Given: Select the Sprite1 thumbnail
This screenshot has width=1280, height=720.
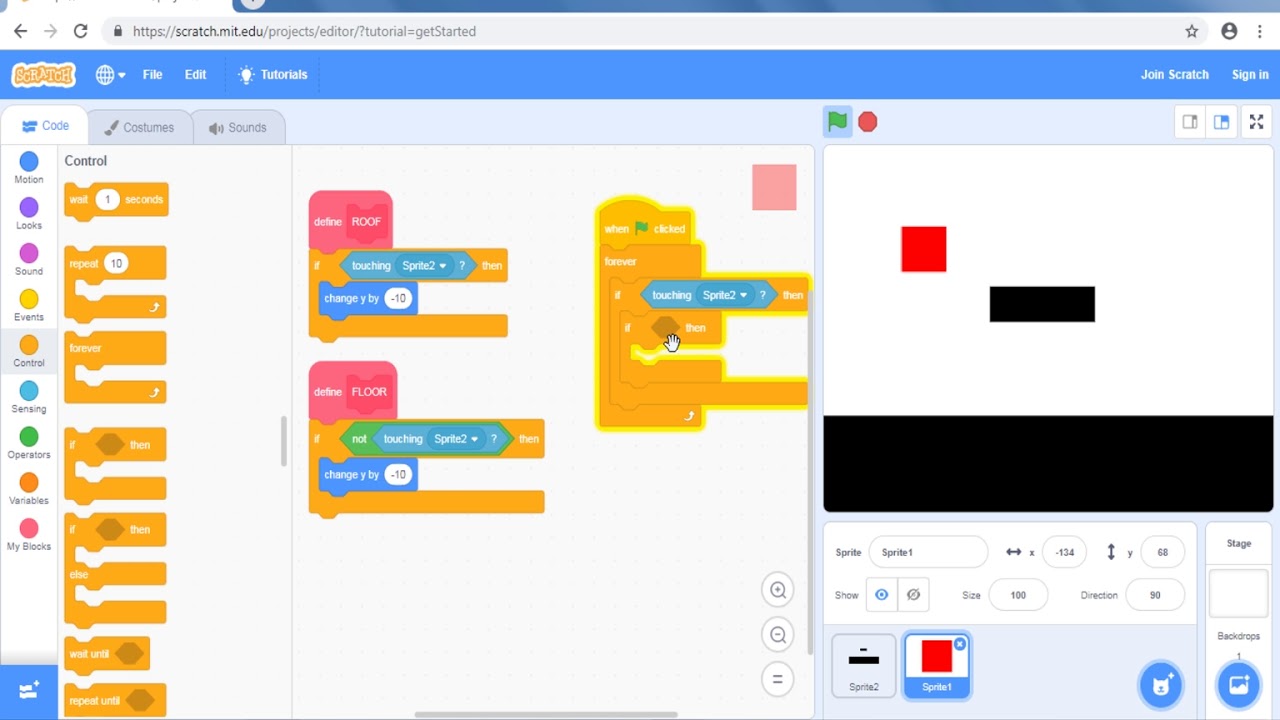Looking at the screenshot, I should coord(937,666).
